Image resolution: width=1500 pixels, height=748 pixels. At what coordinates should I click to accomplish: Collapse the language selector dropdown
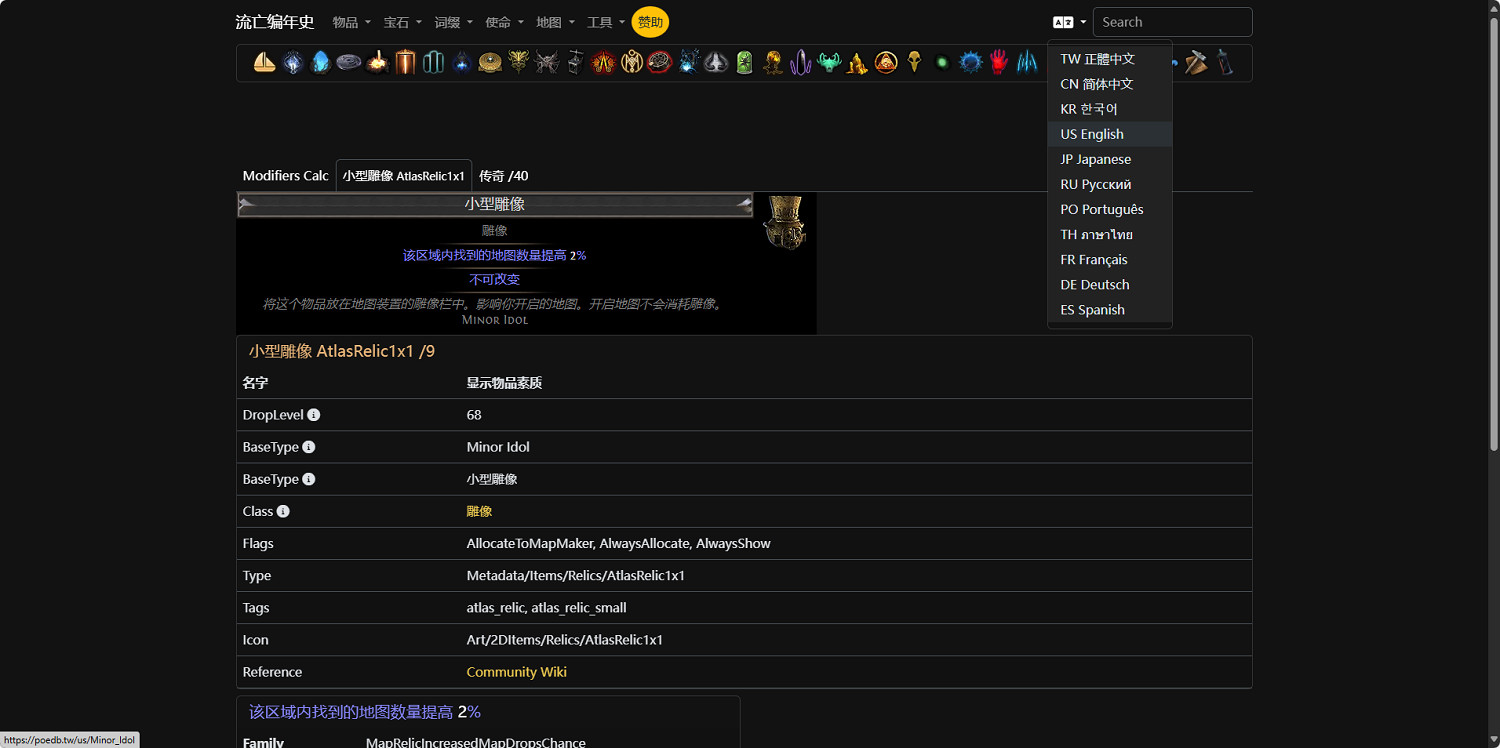[x=1069, y=22]
